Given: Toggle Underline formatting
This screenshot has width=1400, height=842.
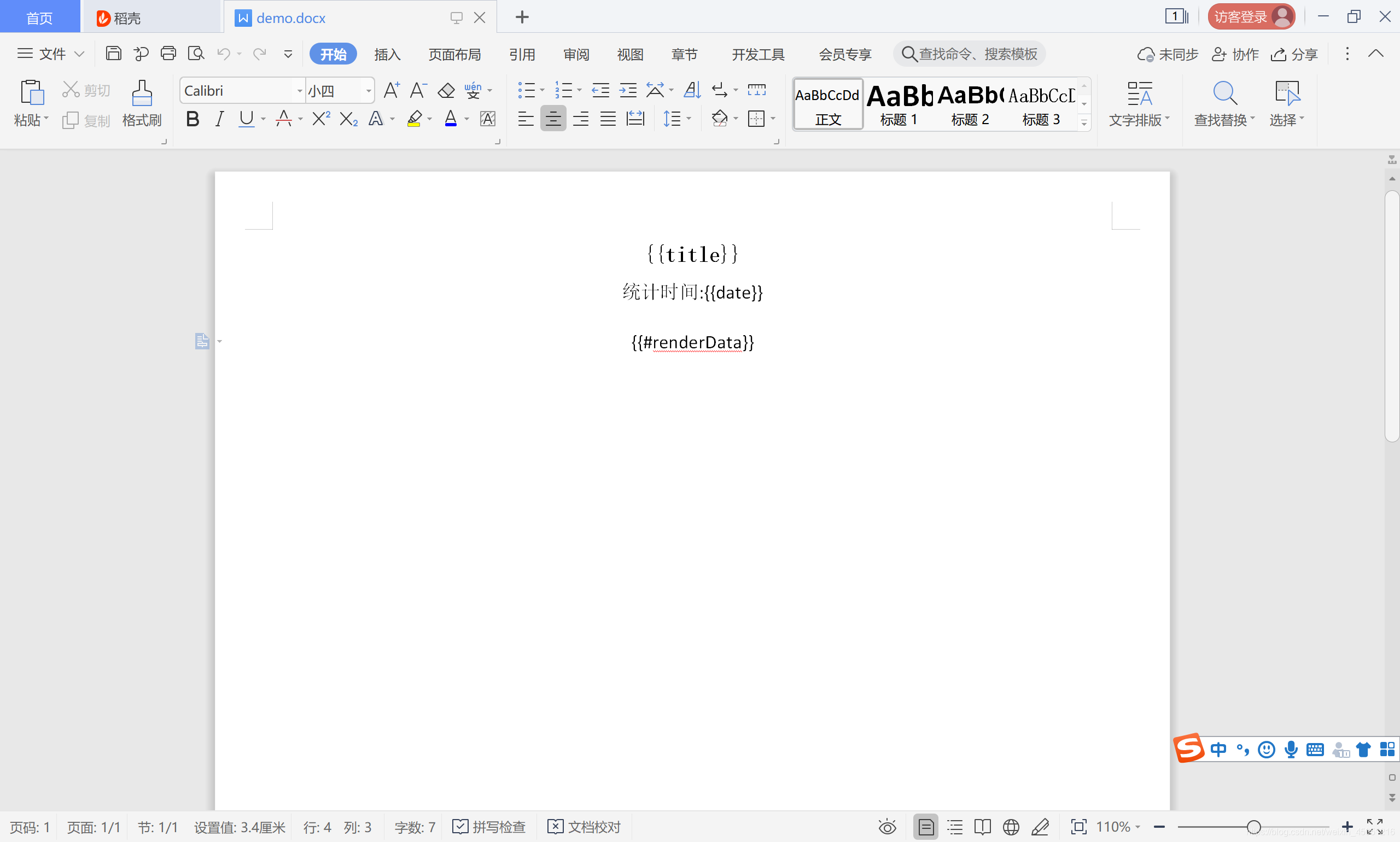Looking at the screenshot, I should coord(246,119).
